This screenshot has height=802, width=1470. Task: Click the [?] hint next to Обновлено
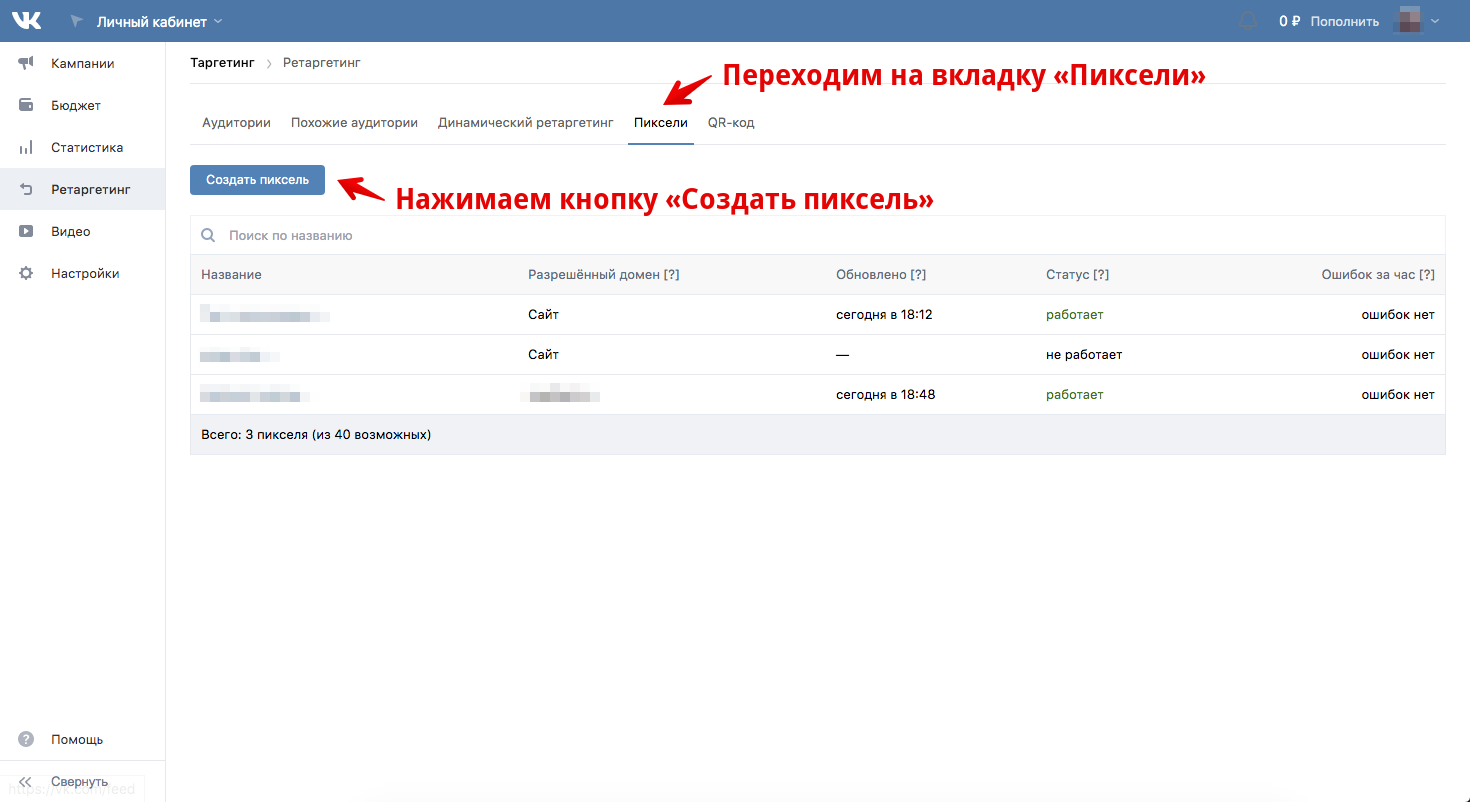click(918, 274)
